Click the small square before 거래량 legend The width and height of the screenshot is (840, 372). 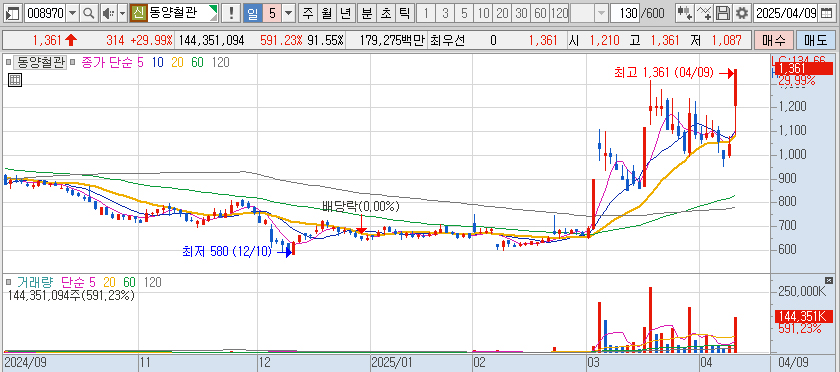point(8,282)
